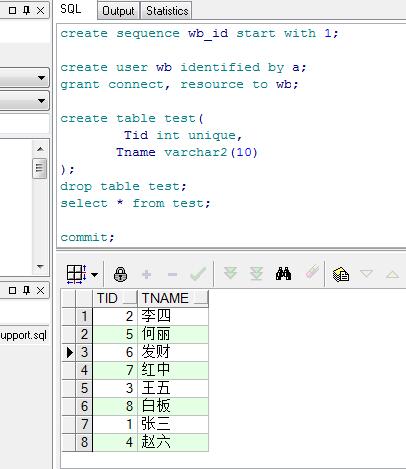Click the delete record minus icon
This screenshot has width=406, height=469.
tap(172, 275)
